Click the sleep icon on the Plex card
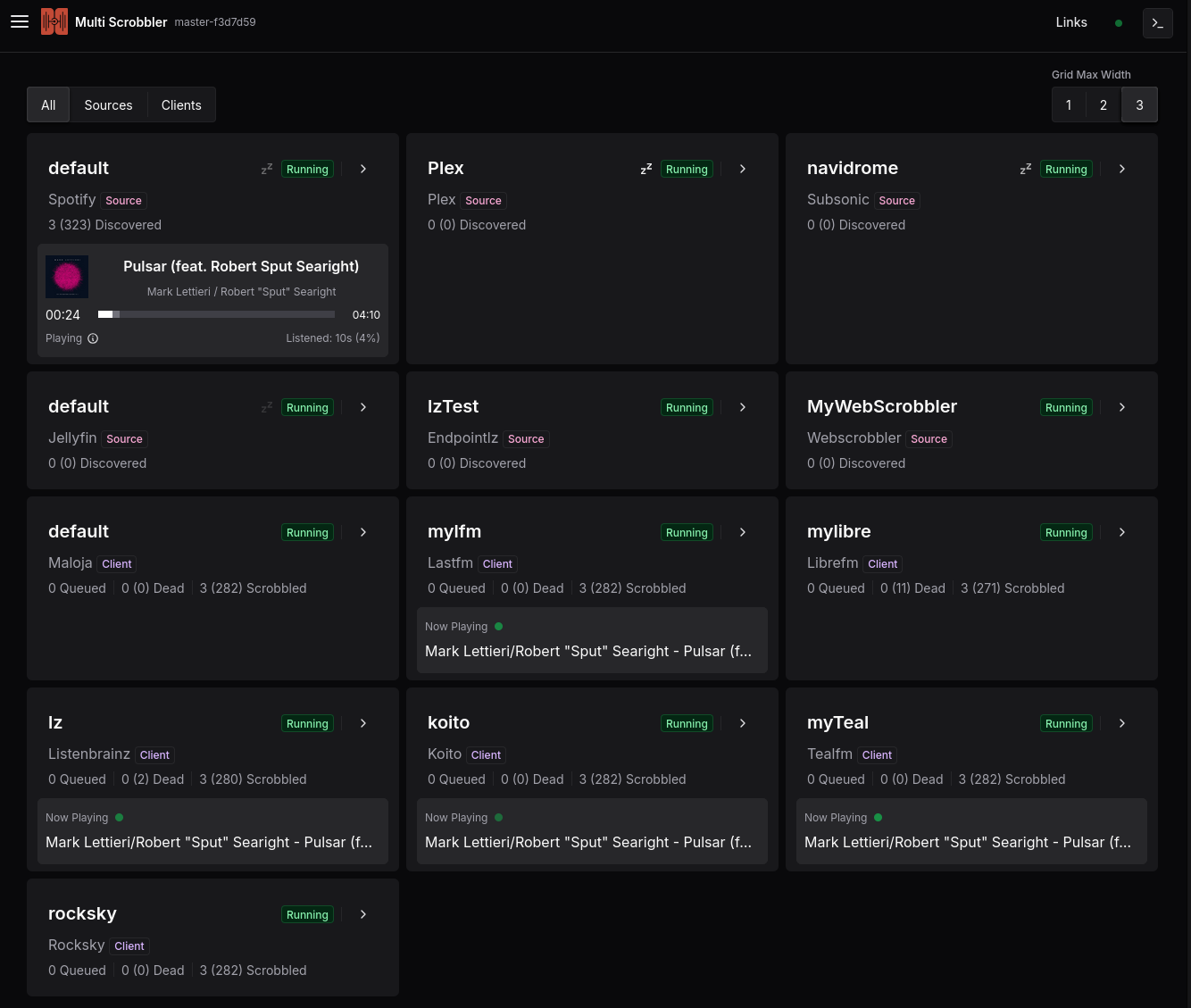The image size is (1191, 1008). 646,169
